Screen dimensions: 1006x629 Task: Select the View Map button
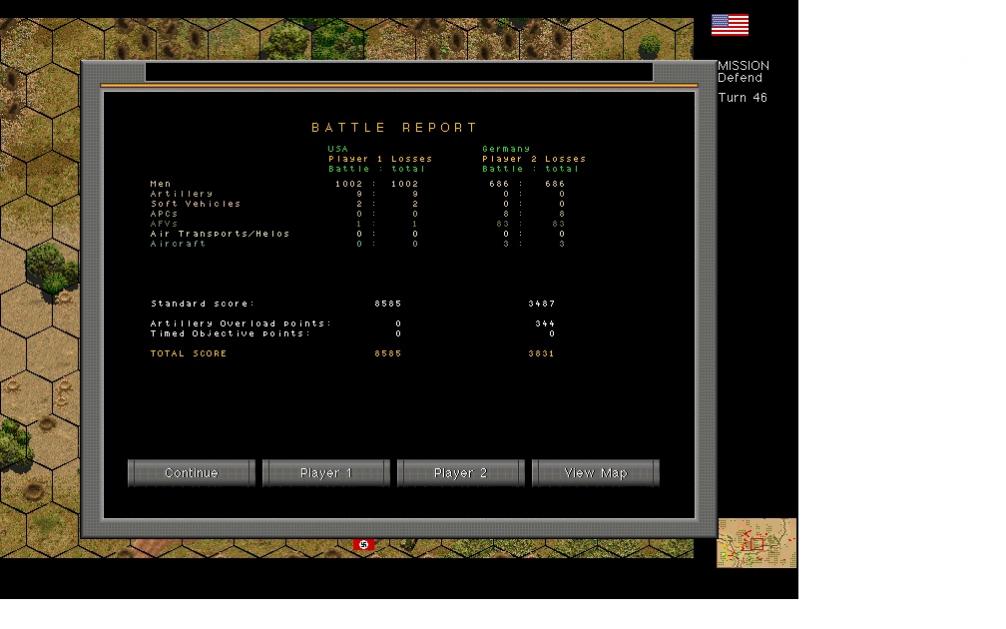[595, 473]
